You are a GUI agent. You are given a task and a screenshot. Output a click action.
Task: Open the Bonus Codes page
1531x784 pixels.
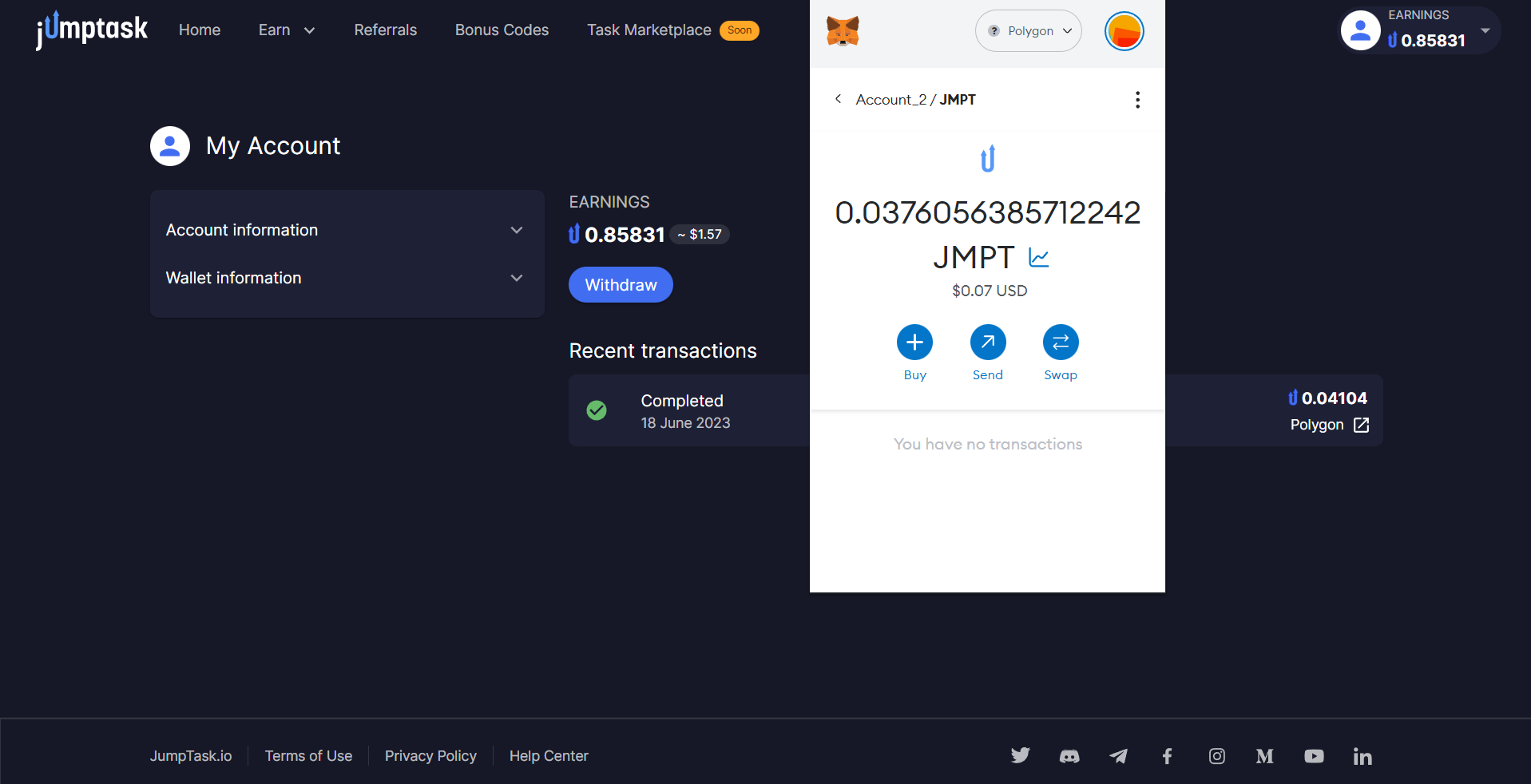[x=502, y=30]
